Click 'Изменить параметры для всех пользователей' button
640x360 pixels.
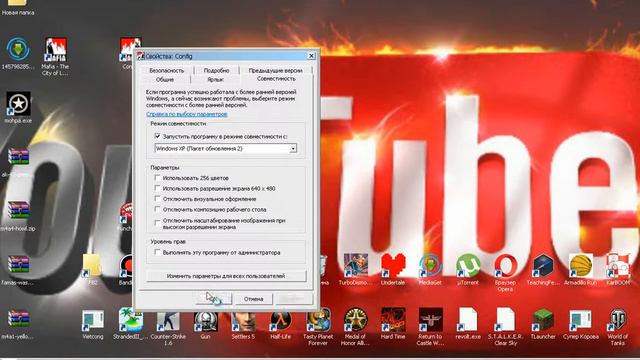click(x=226, y=276)
